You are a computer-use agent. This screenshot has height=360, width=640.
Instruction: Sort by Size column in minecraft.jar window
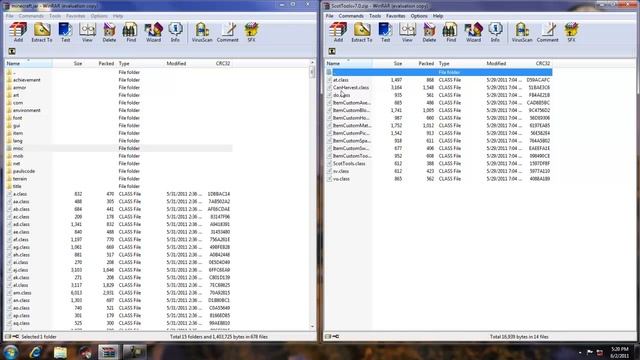pyautogui.click(x=68, y=64)
